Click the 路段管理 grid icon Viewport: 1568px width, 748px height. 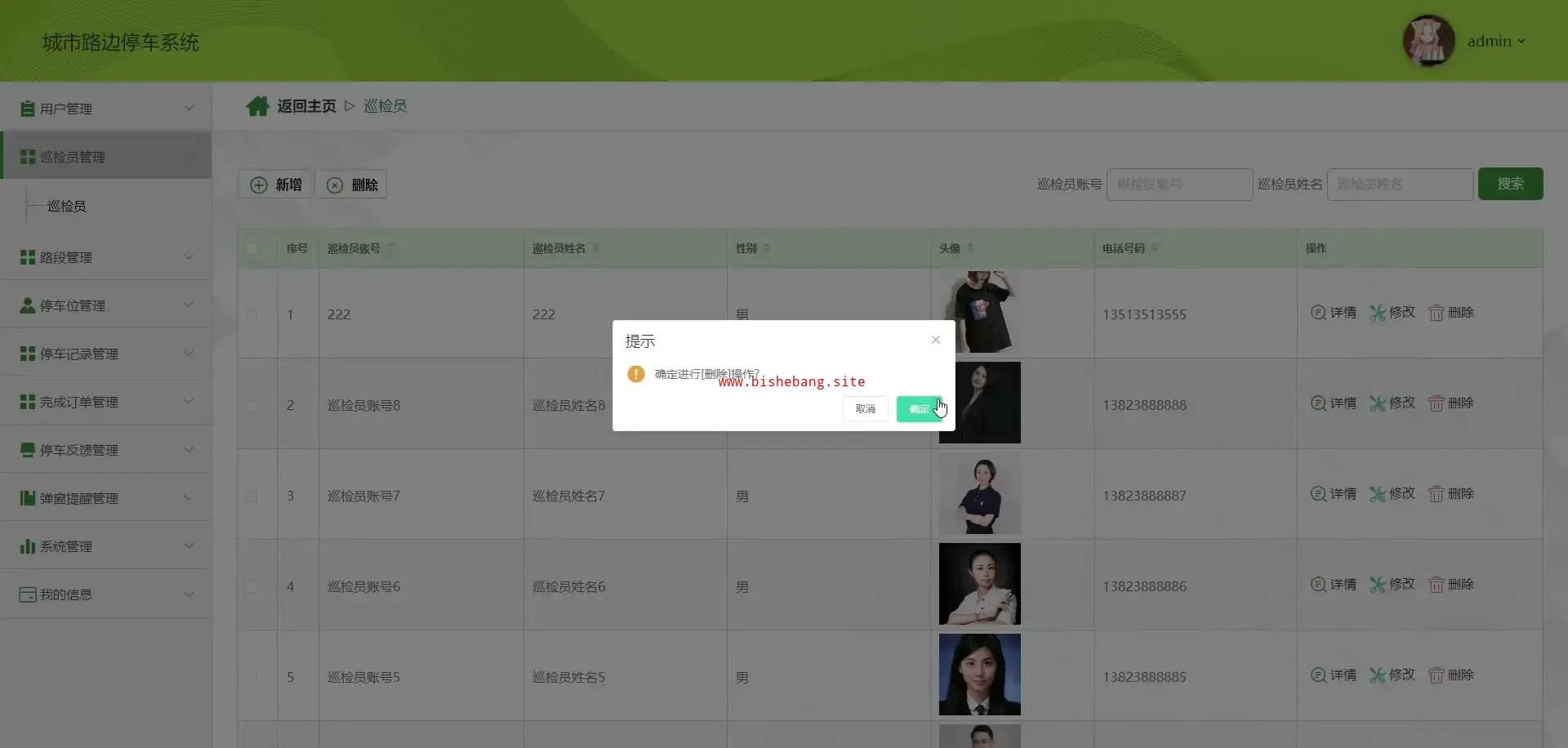click(28, 257)
